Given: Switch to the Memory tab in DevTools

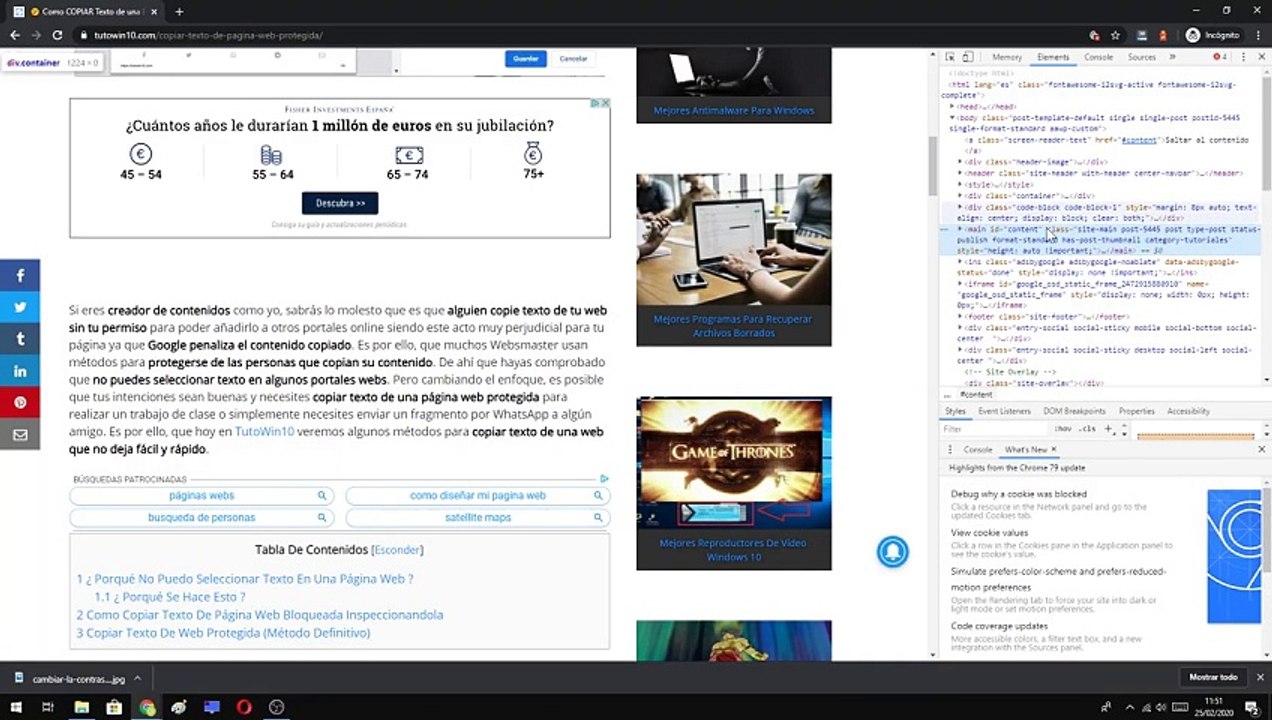Looking at the screenshot, I should point(1007,57).
